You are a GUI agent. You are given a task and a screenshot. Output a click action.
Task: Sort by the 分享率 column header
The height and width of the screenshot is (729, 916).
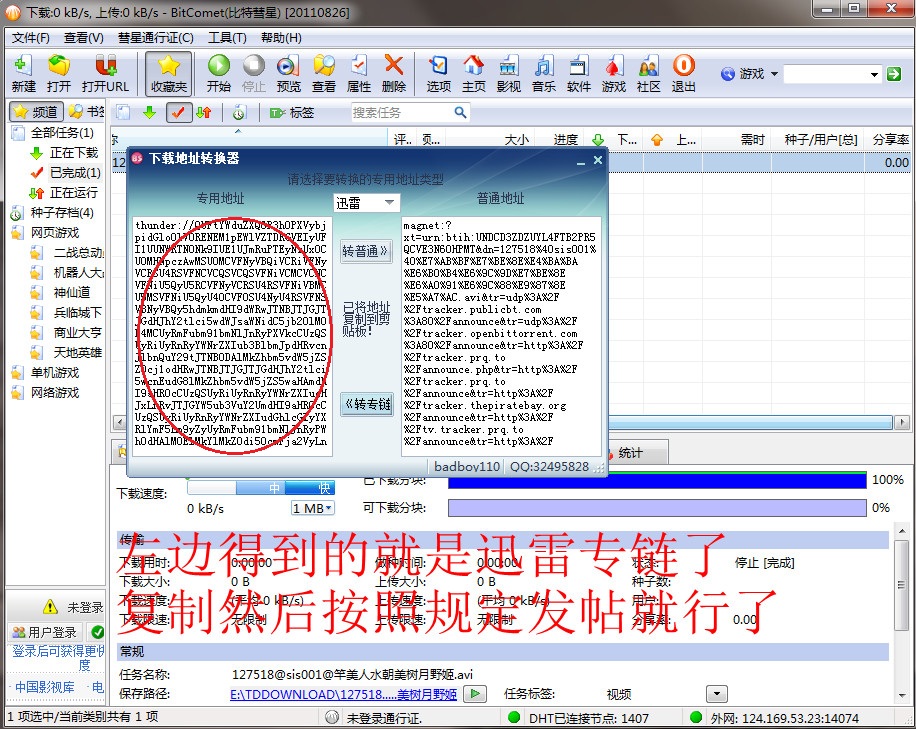890,140
